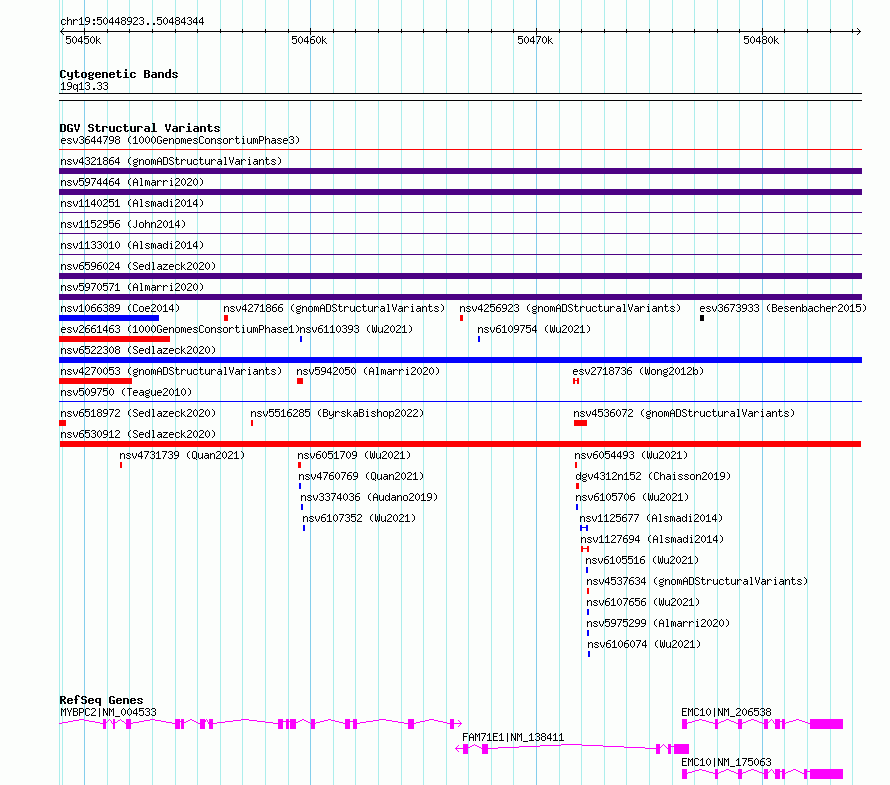Click nsv4256923 (gnomADStructuralVariants) label

click(570, 308)
